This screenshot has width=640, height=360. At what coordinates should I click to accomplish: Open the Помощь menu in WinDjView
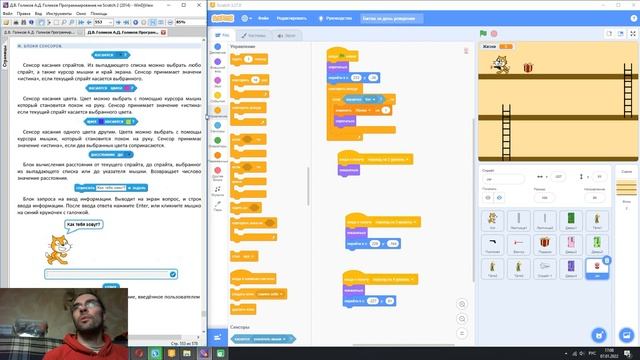point(98,13)
